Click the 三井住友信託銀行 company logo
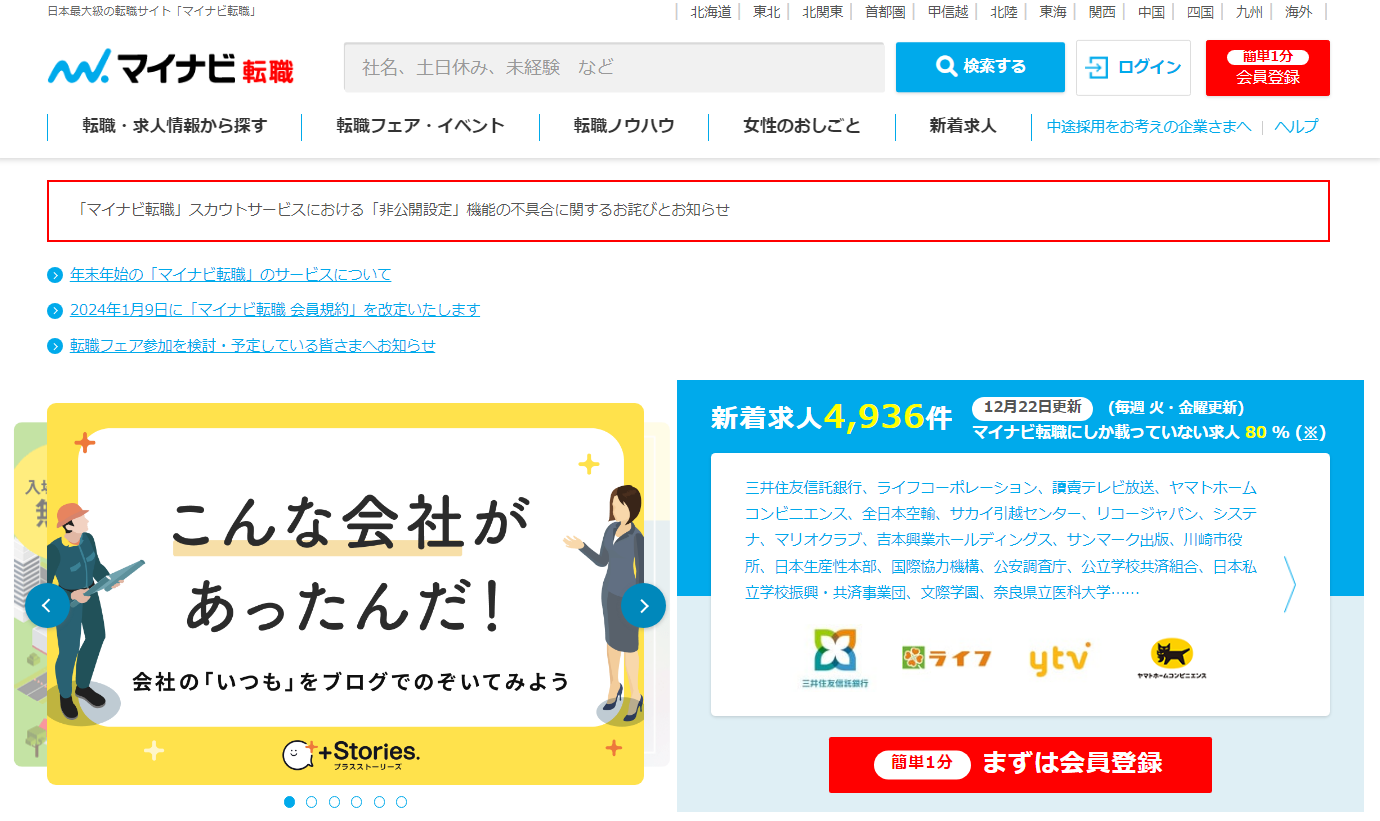The height and width of the screenshot is (821, 1380). 835,659
